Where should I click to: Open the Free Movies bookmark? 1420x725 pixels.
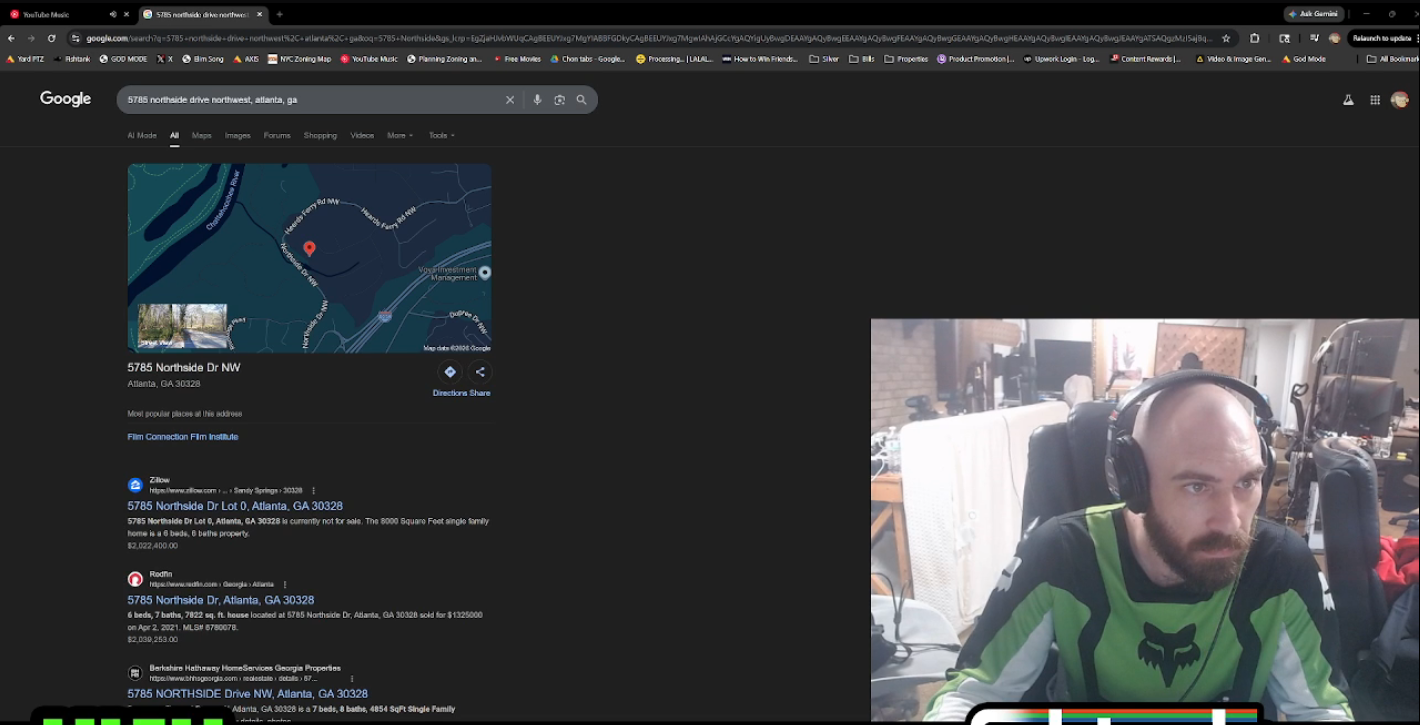tap(516, 59)
